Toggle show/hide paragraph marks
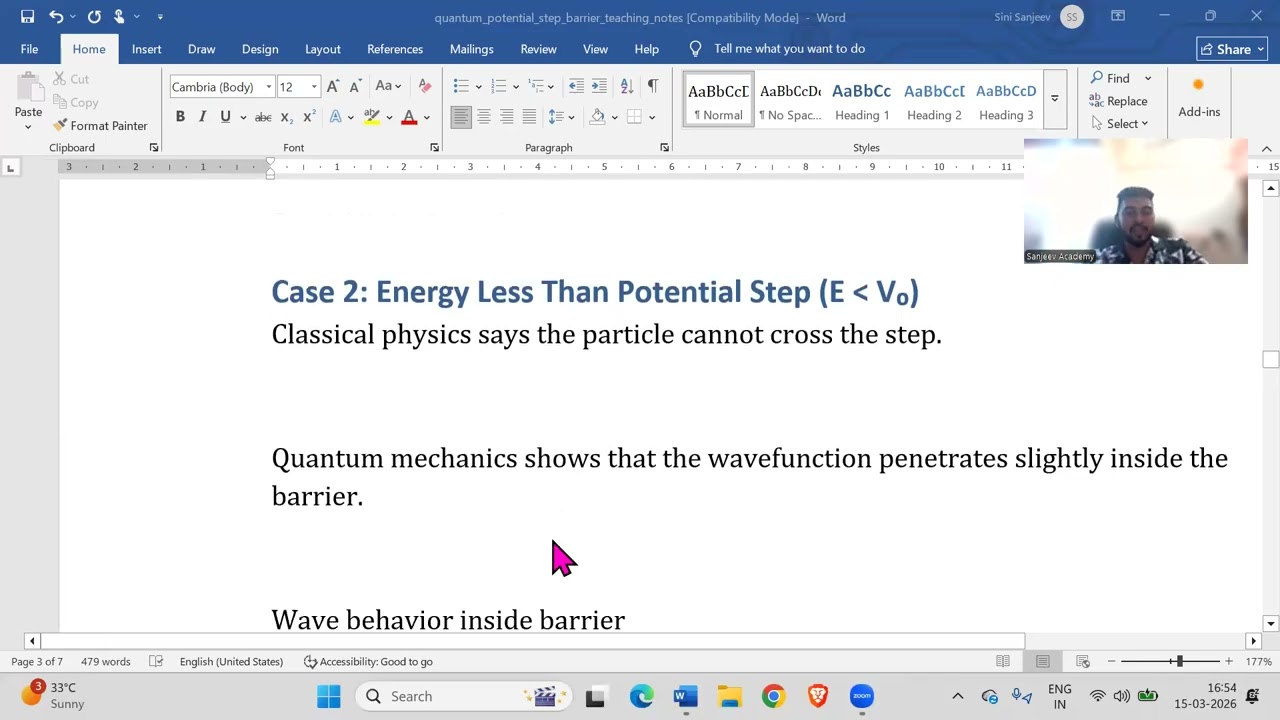Viewport: 1280px width, 720px height. click(653, 87)
